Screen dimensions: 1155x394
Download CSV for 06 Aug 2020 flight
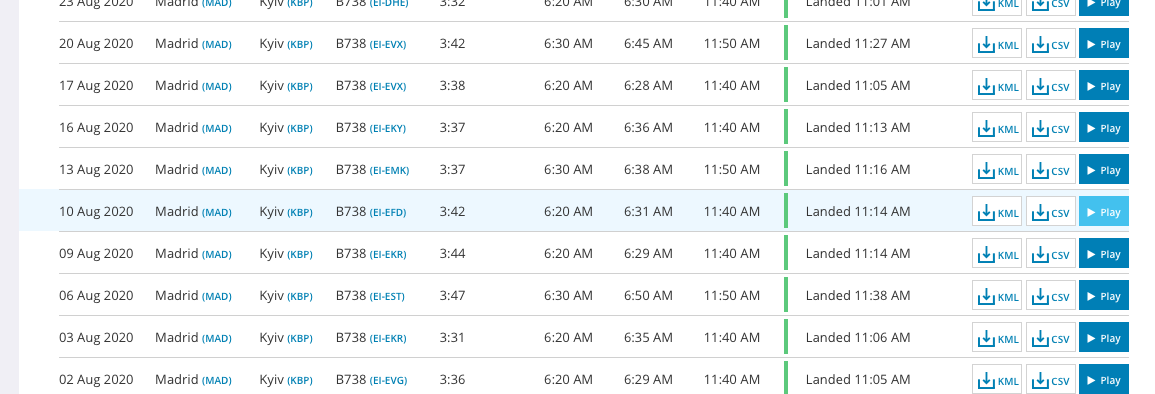click(1050, 295)
